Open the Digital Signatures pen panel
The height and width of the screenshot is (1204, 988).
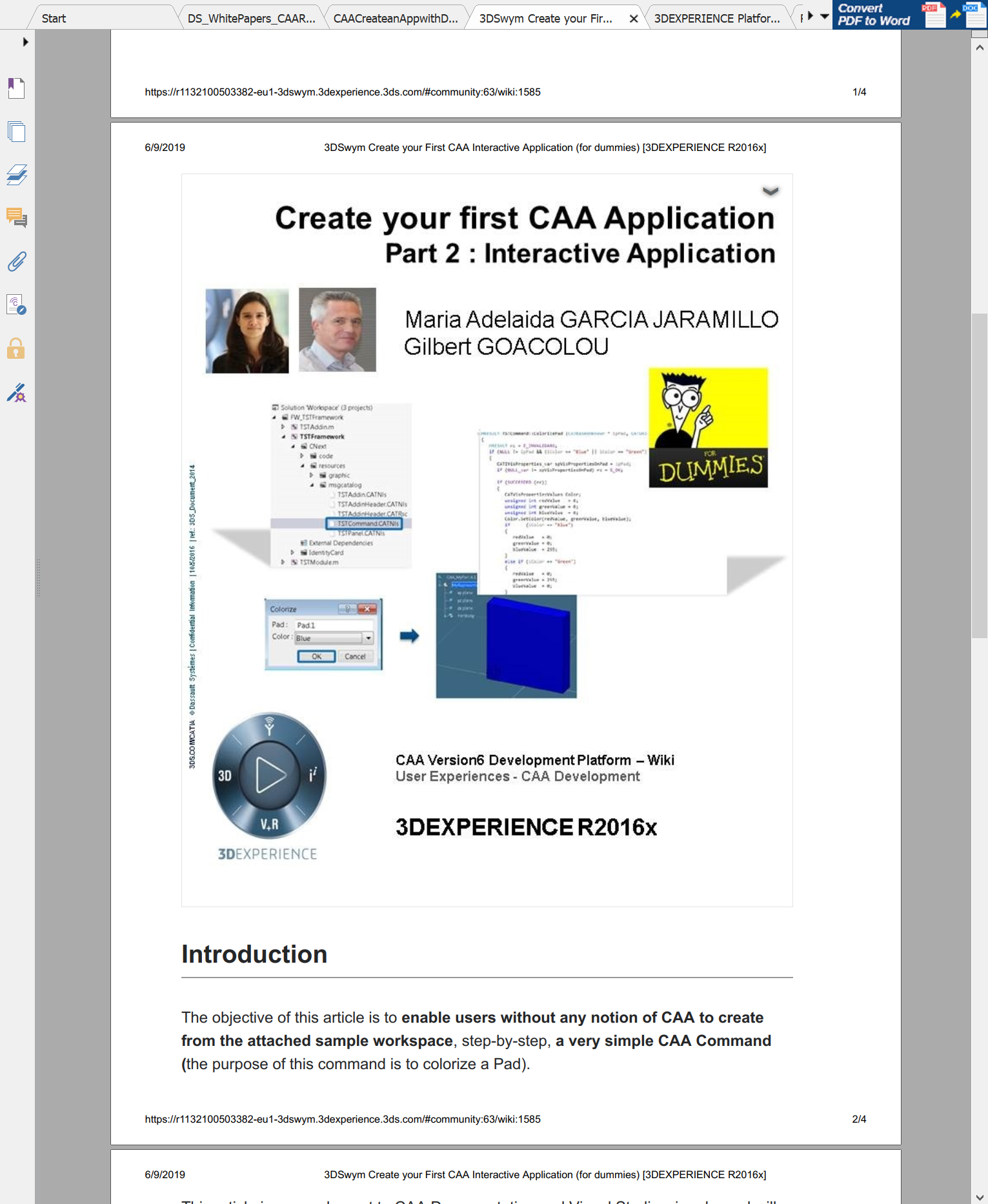coord(16,392)
